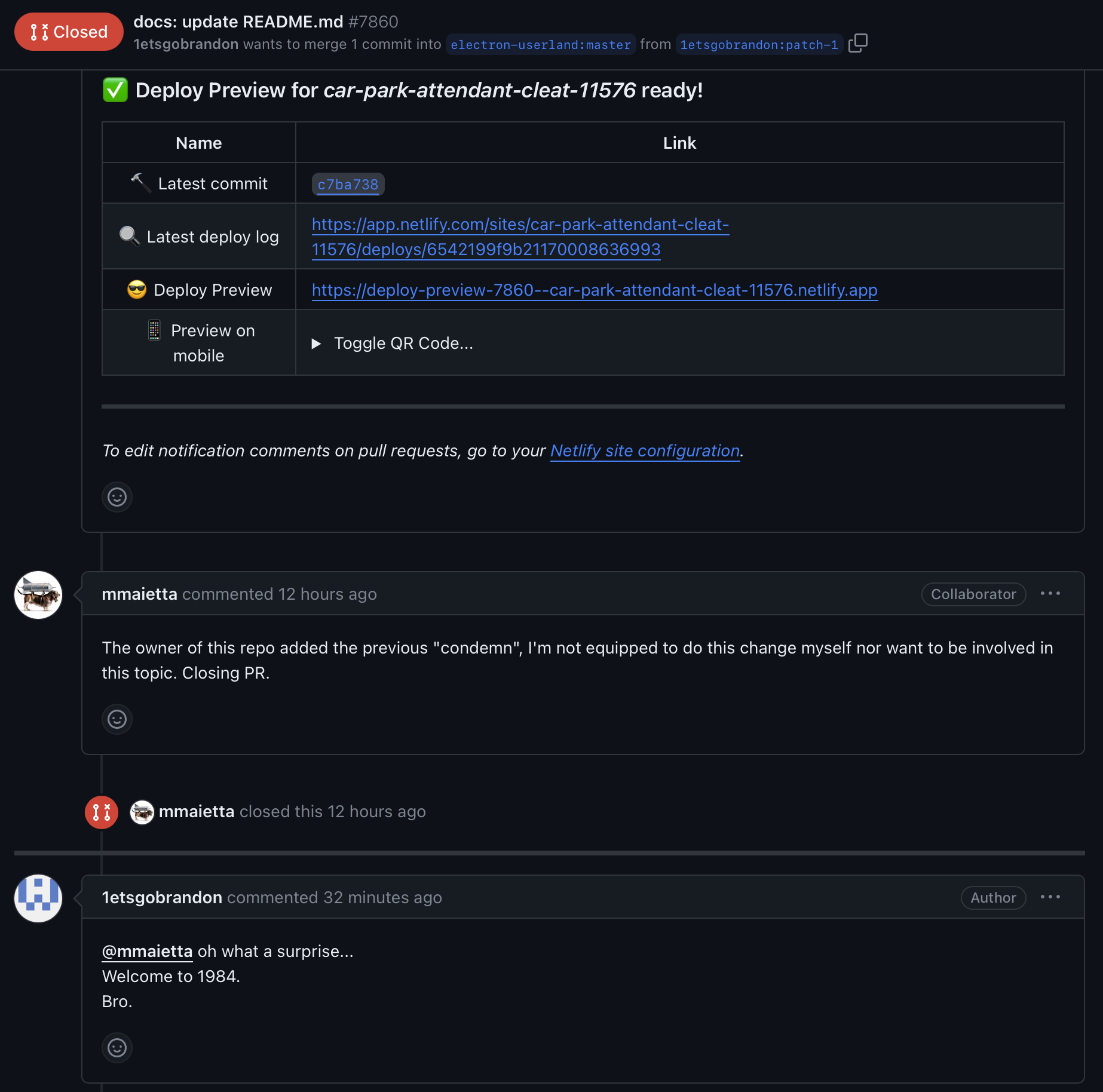This screenshot has width=1103, height=1092.
Task: Click electron-userland:master base branch label
Action: point(540,45)
